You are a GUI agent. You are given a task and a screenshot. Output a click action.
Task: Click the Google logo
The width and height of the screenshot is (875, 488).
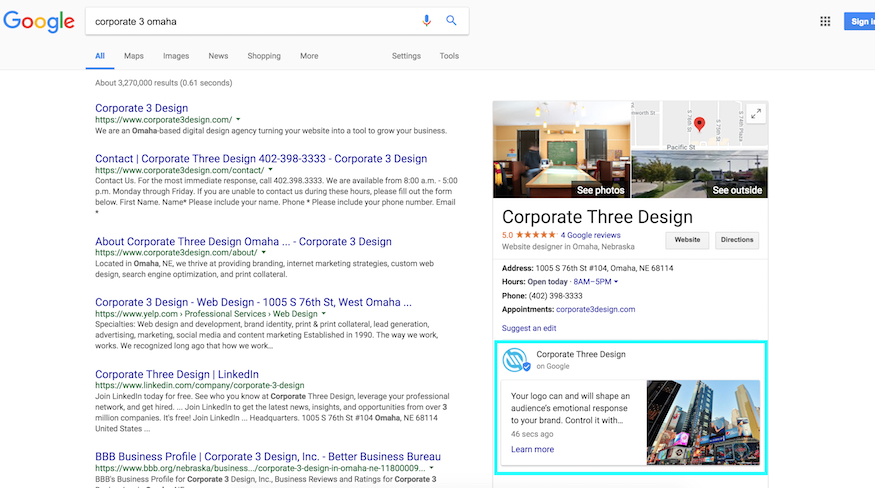click(x=39, y=21)
